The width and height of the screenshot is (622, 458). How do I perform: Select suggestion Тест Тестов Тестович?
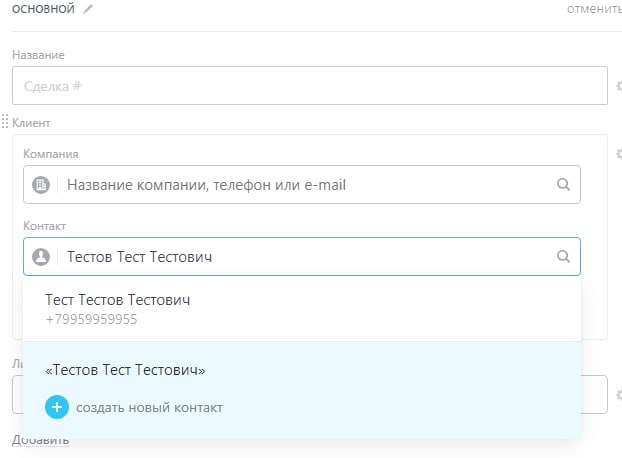(118, 300)
